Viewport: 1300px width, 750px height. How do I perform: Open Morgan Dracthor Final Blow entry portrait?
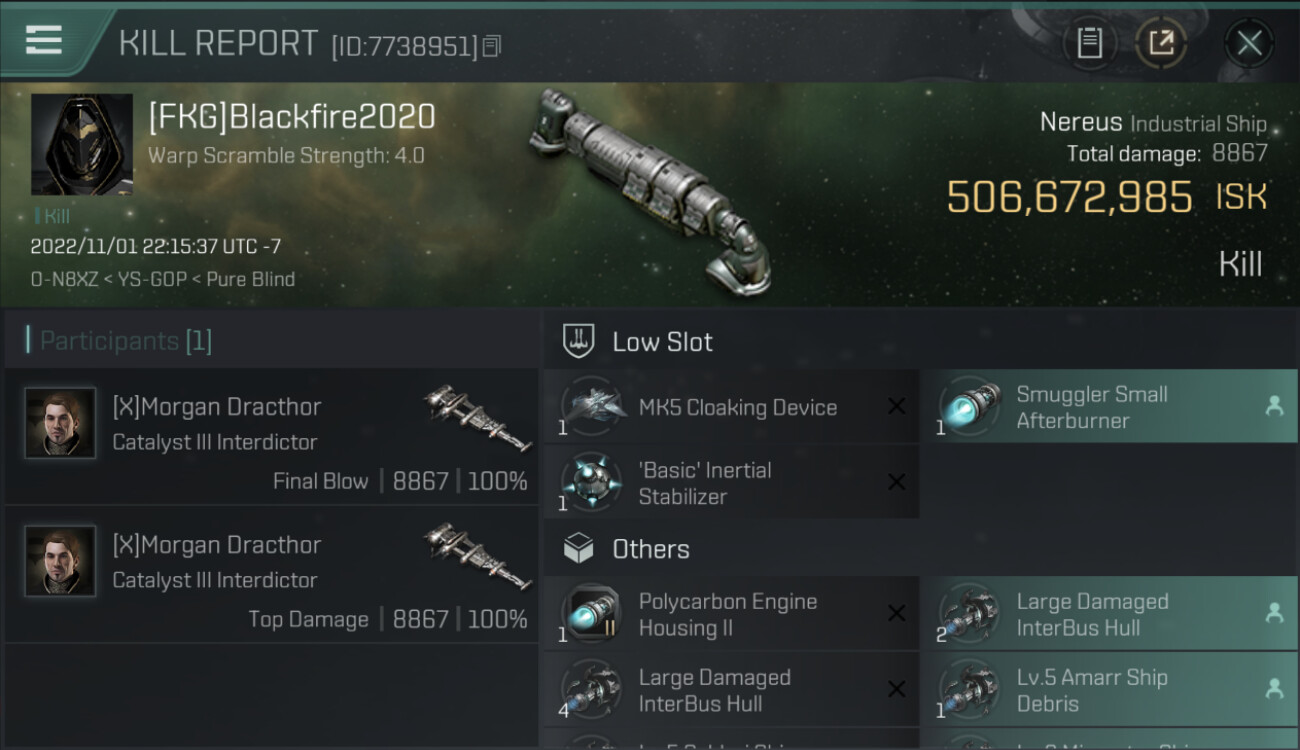click(x=60, y=423)
